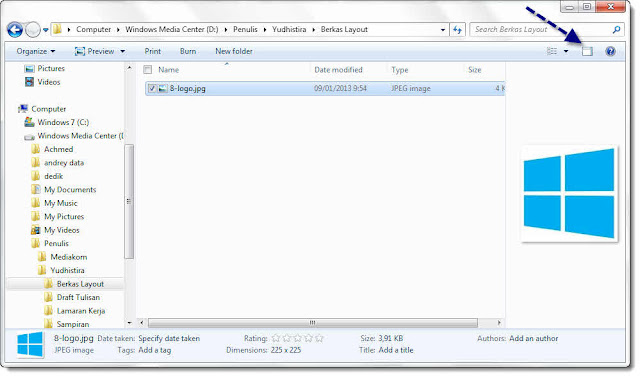Viewport: 640px width, 377px height.
Task: Click navigation pane scroll up arrow
Action: click(x=129, y=68)
